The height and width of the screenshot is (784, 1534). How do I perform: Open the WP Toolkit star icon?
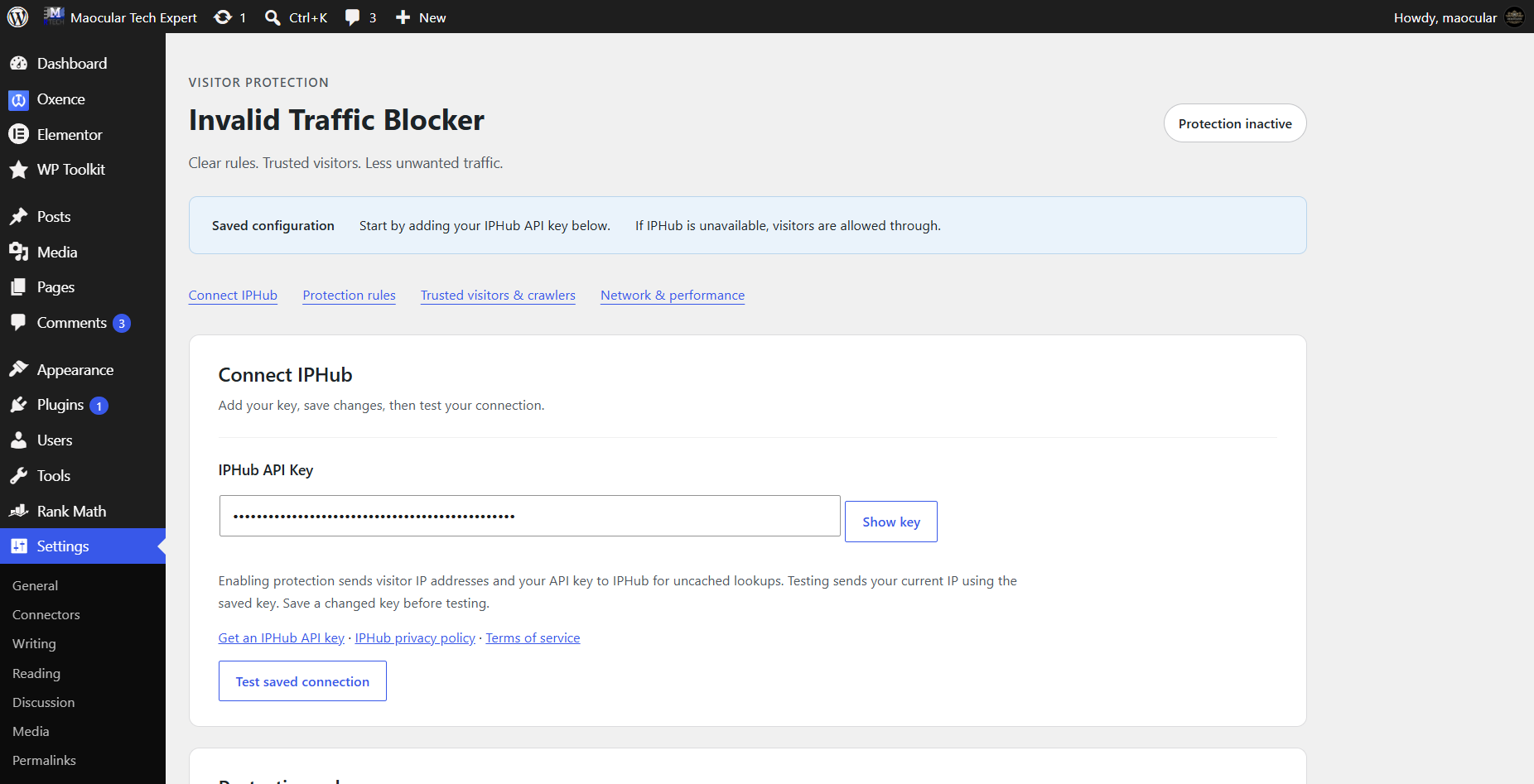point(18,170)
